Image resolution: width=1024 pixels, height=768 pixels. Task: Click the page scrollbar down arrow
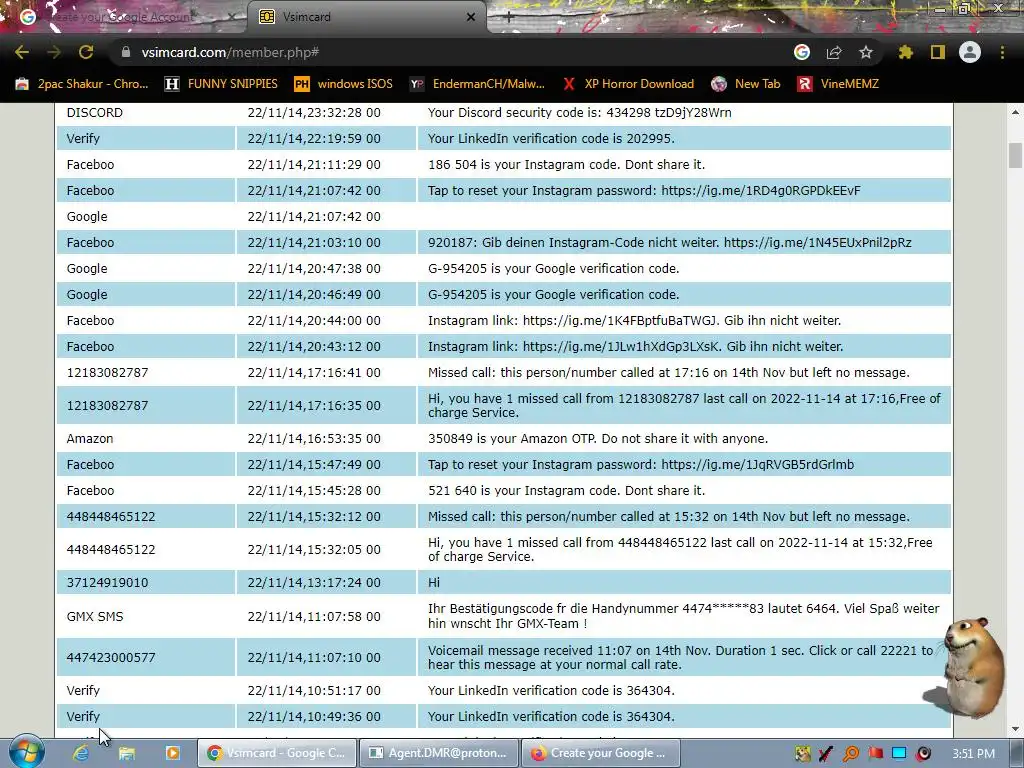click(1015, 729)
